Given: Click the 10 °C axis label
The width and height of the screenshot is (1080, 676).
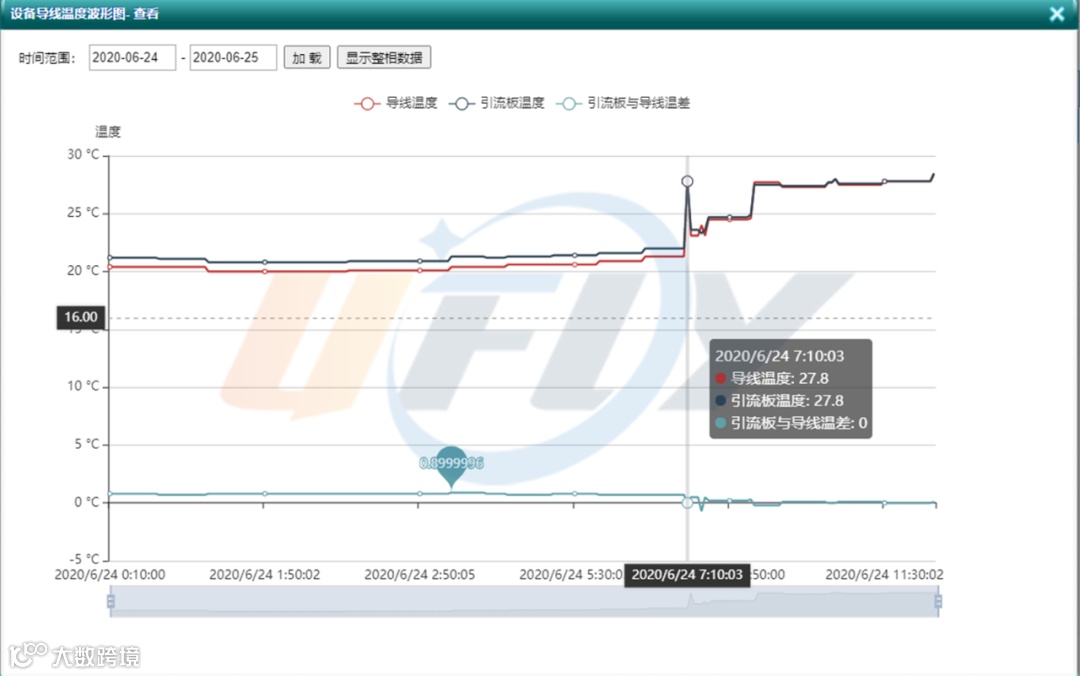Looking at the screenshot, I should (83, 386).
